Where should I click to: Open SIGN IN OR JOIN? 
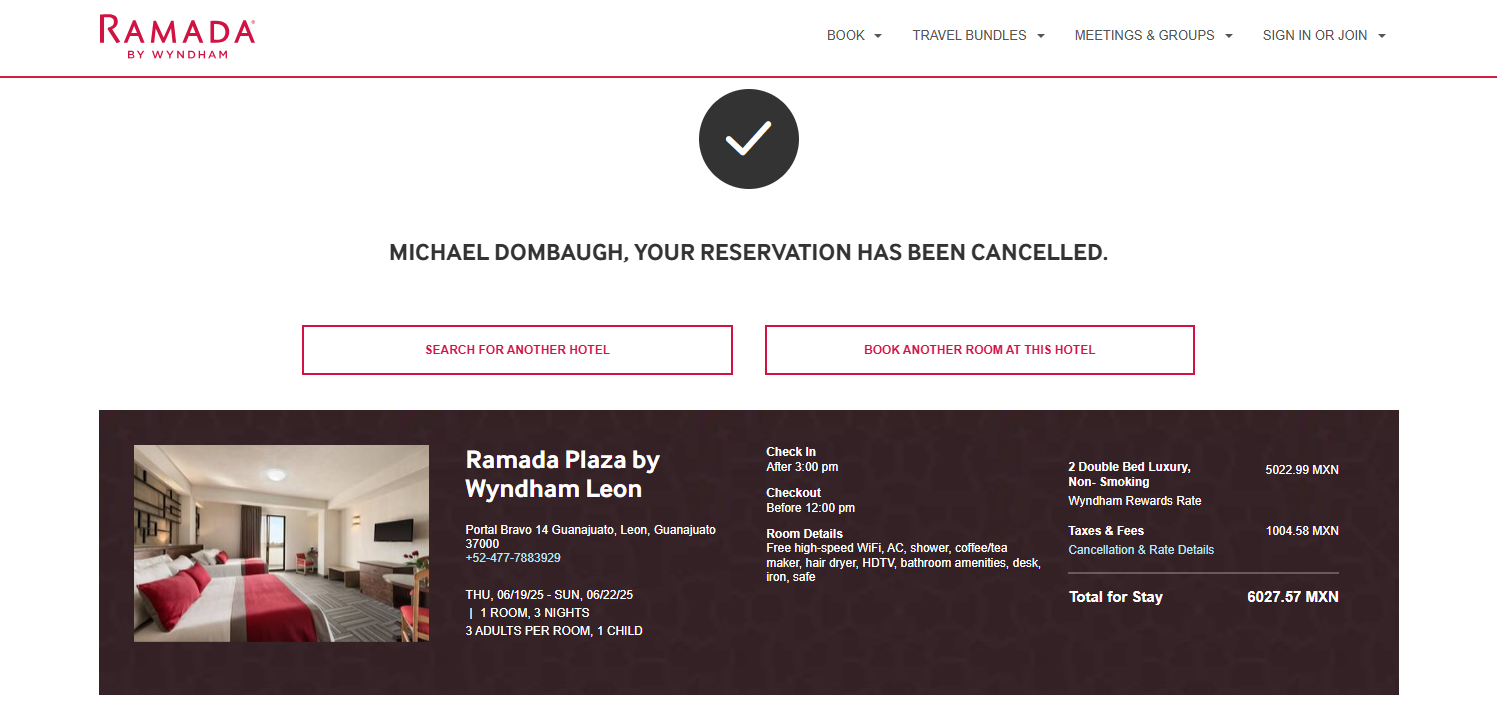coord(1315,35)
